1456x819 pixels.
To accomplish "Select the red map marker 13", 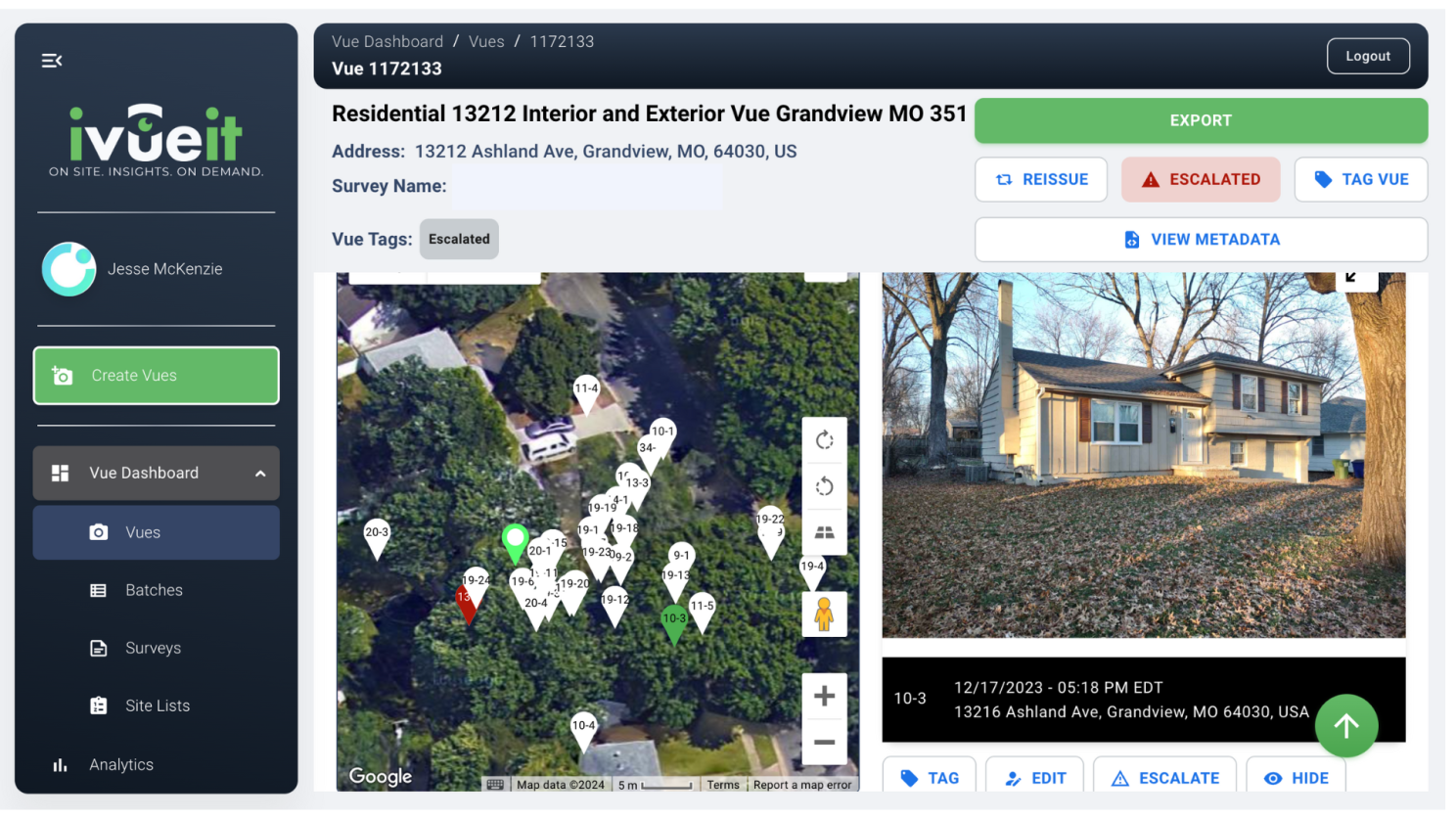I will pos(467,603).
